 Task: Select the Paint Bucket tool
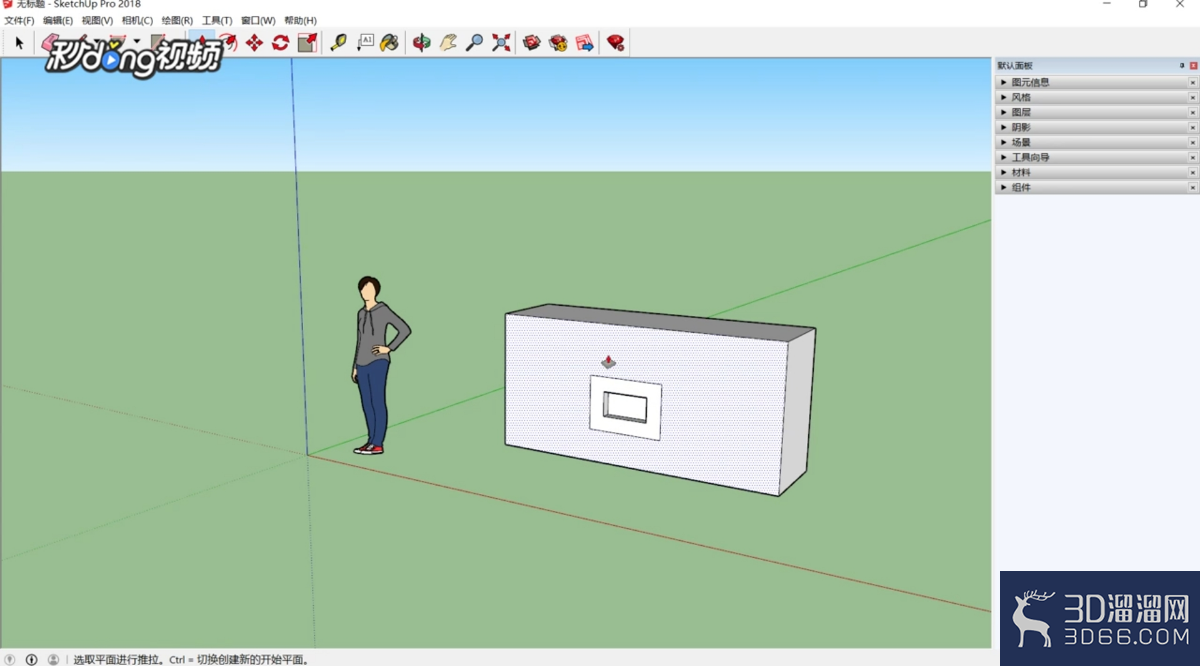tap(390, 43)
